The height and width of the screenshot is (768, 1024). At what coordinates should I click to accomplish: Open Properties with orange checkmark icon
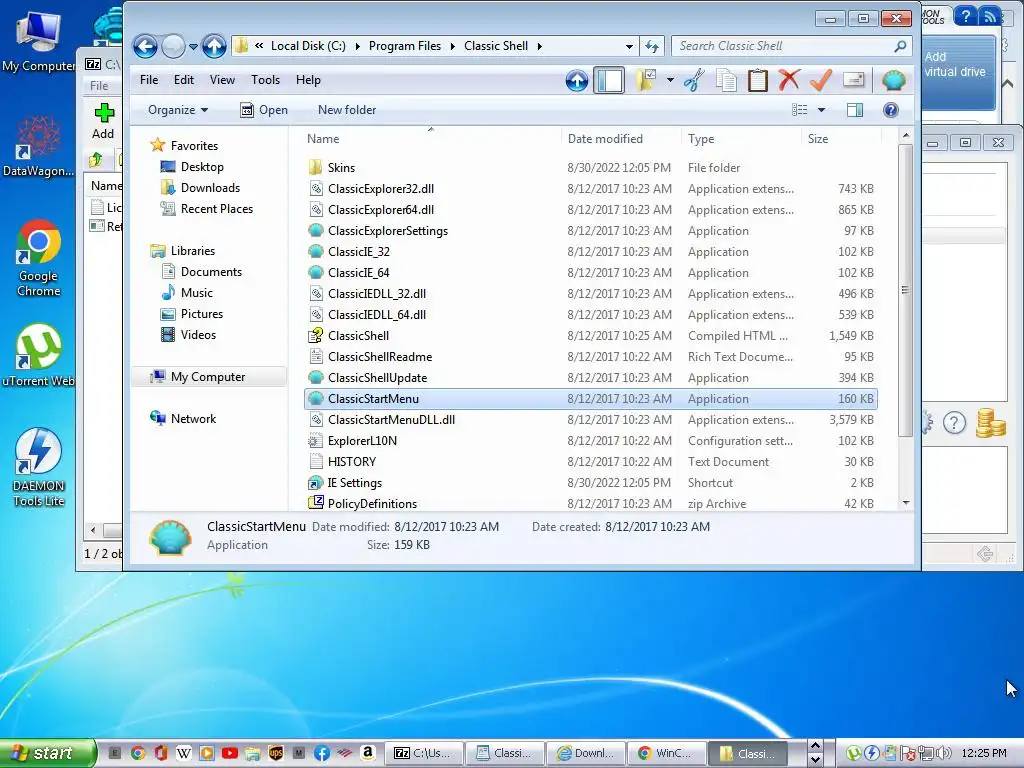point(821,80)
